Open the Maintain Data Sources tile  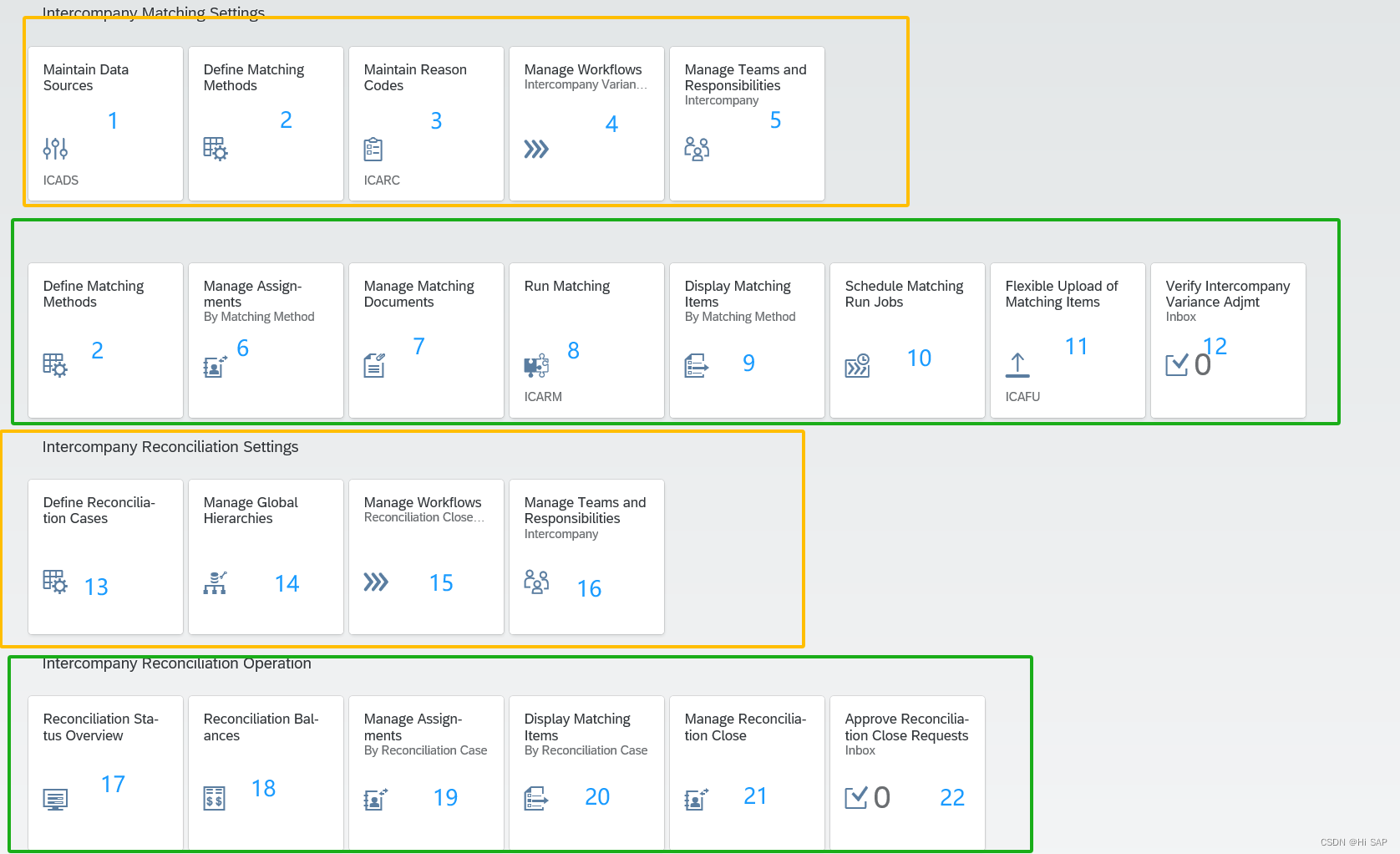tap(104, 123)
